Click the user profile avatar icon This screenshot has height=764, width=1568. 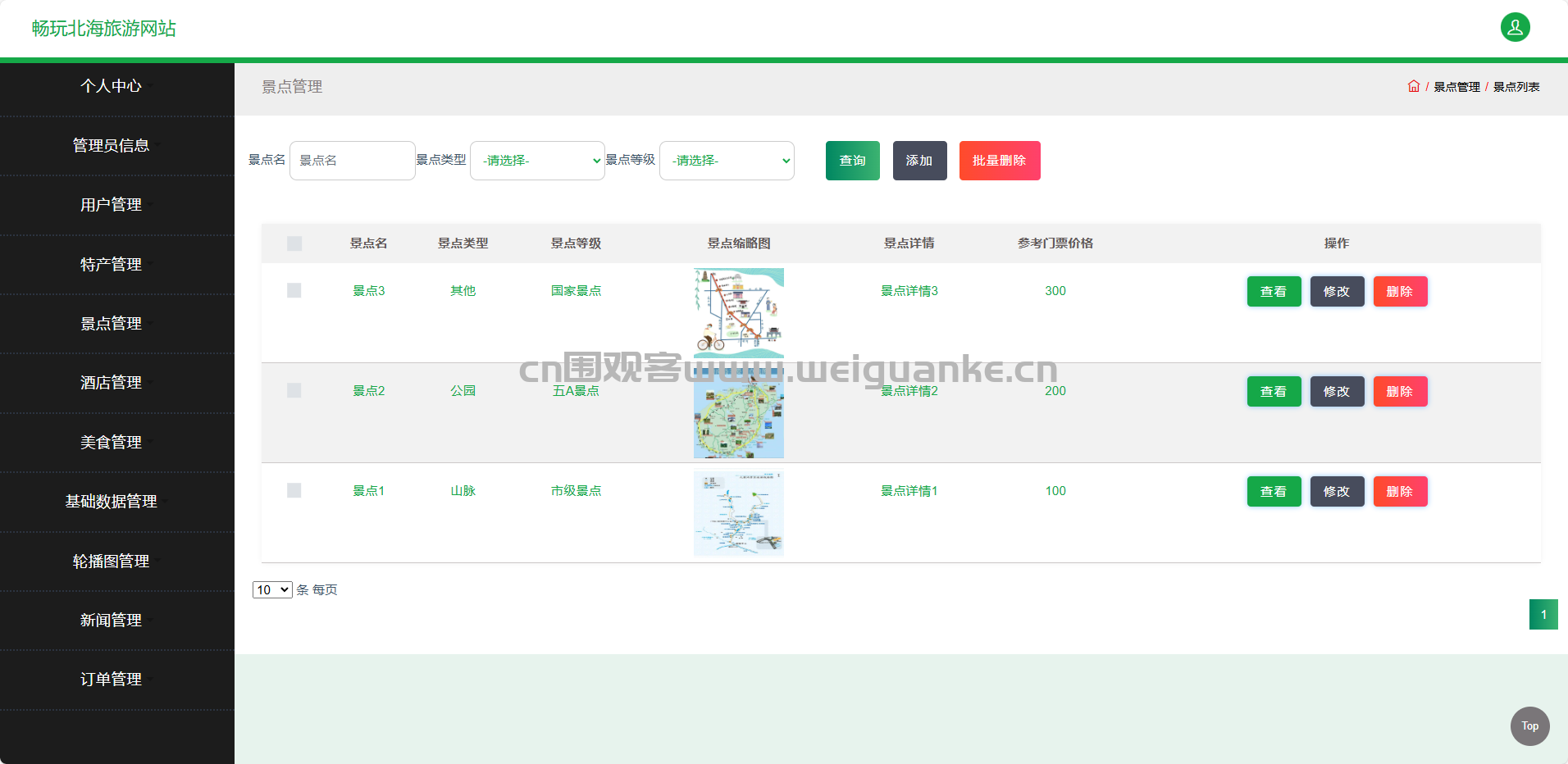click(x=1515, y=27)
